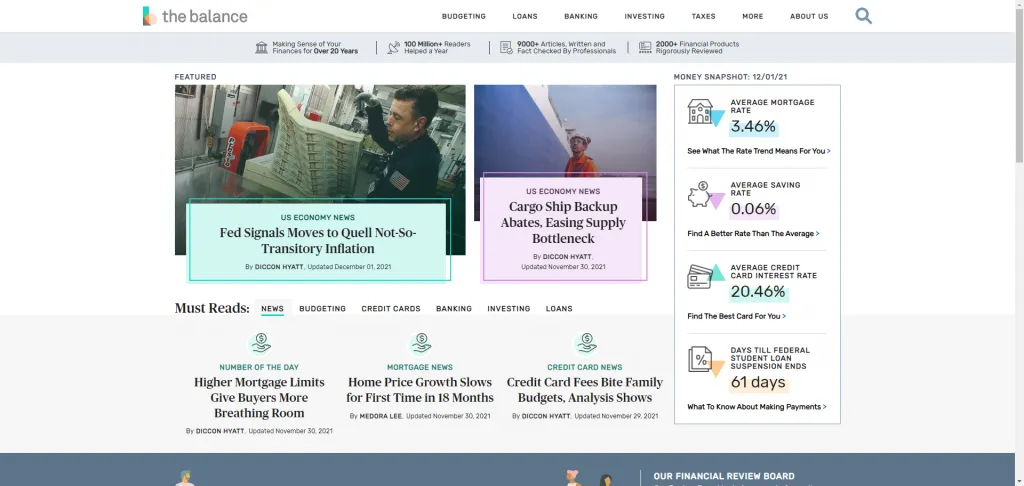Open the Investing menu in top navigation
Screen dimensions: 1024x486
click(x=645, y=16)
